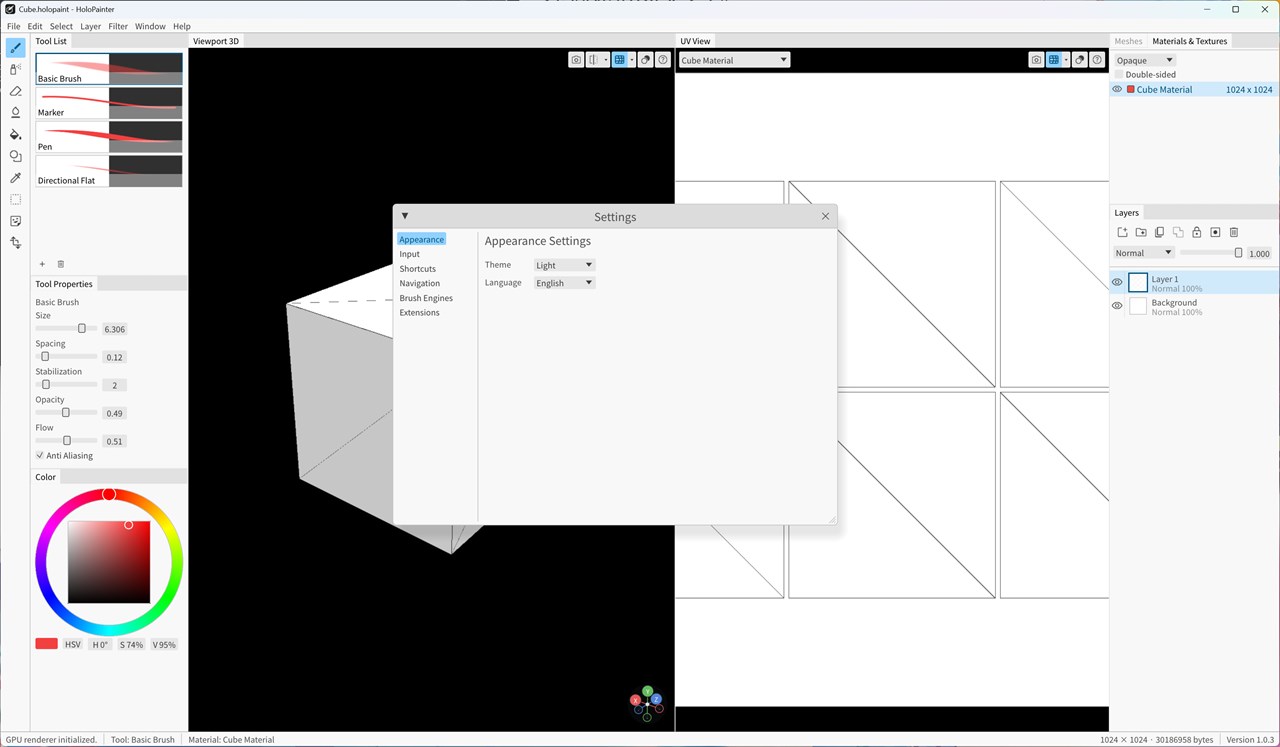Select the shapes tool icon

[x=15, y=156]
